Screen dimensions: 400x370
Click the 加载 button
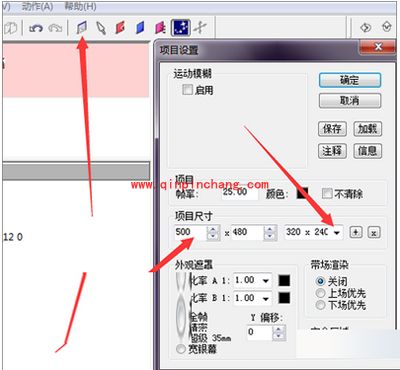click(367, 129)
